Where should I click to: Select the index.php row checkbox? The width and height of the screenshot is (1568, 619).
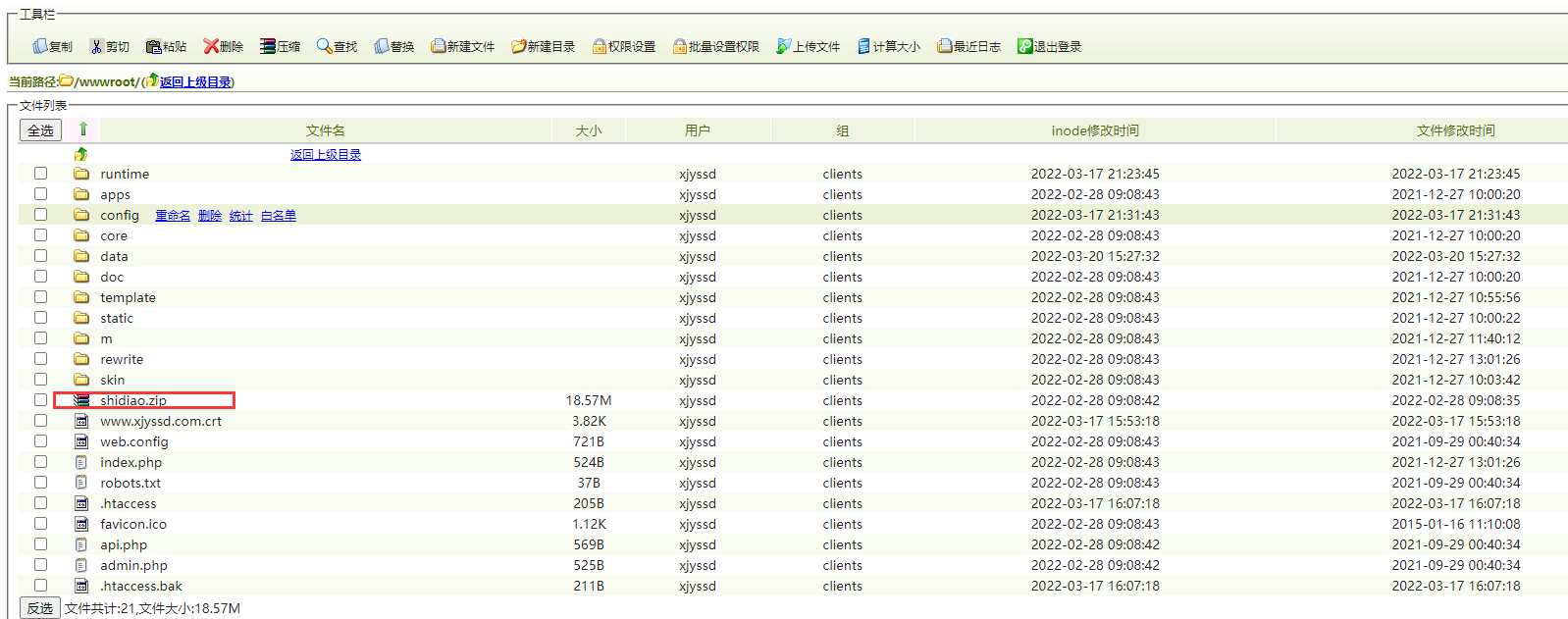point(40,462)
